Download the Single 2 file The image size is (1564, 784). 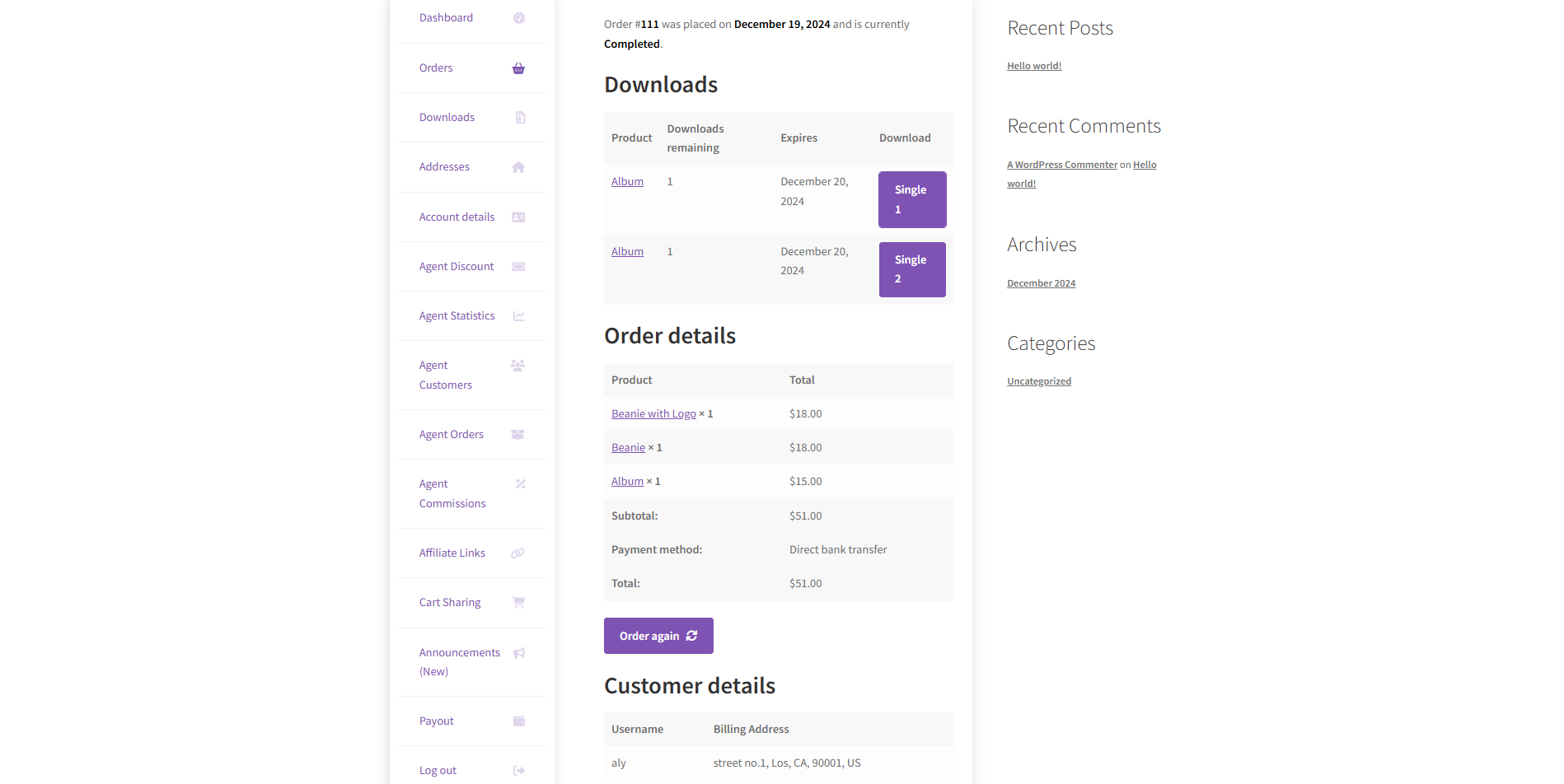[912, 269]
